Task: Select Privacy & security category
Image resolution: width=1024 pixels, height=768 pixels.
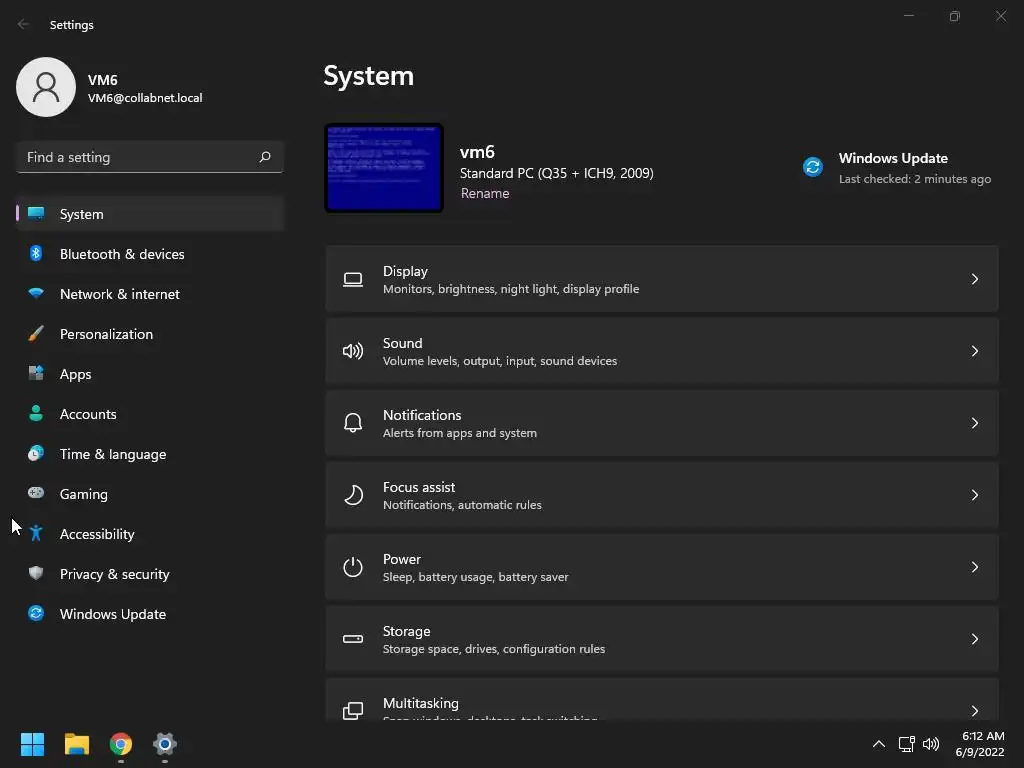Action: tap(150, 574)
